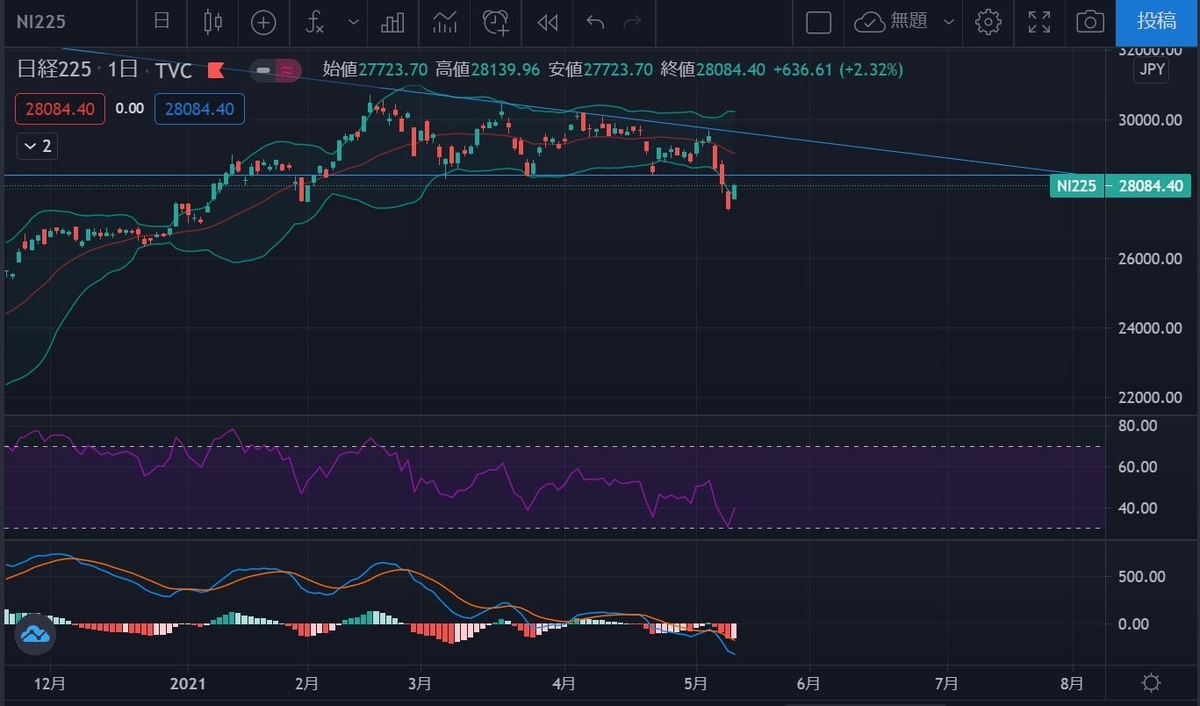Click the undo arrow
1200x706 pixels.
pos(594,22)
